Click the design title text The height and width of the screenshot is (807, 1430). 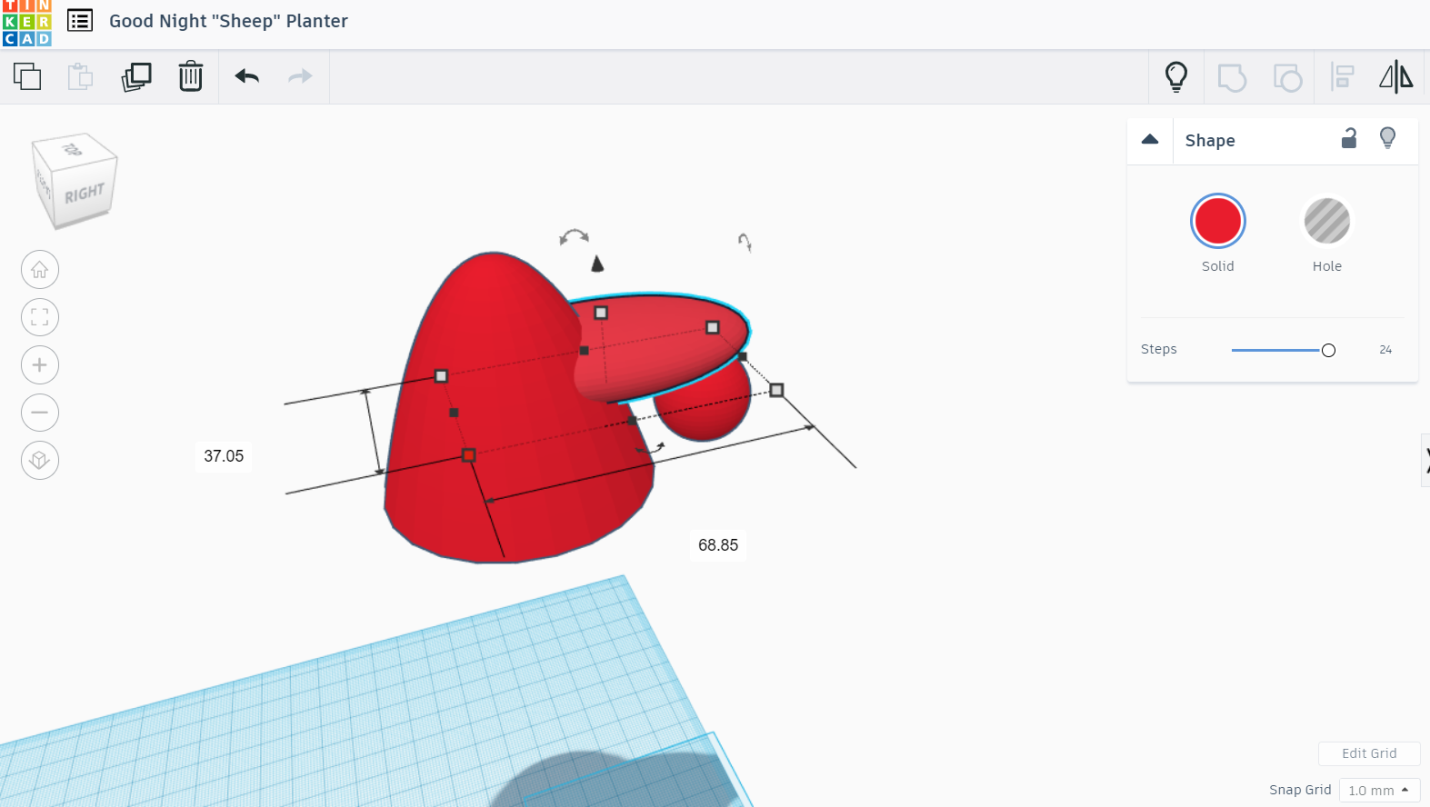click(x=228, y=21)
